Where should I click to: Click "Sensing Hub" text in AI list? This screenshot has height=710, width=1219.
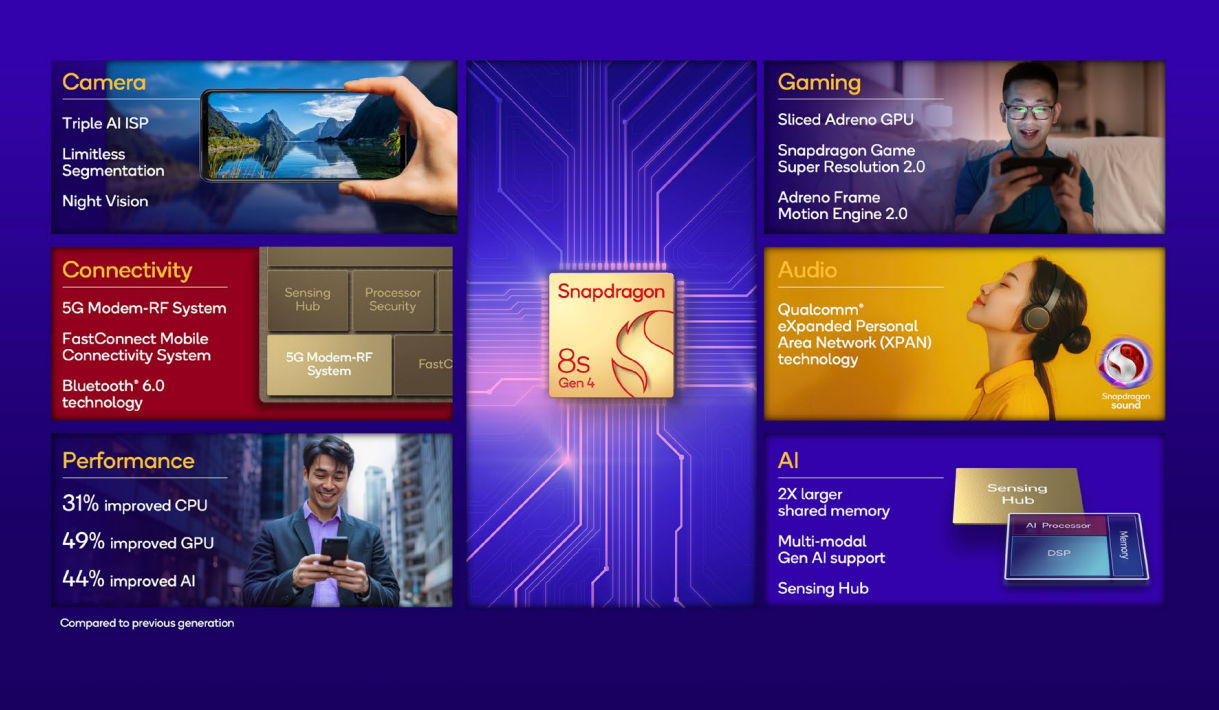click(823, 588)
